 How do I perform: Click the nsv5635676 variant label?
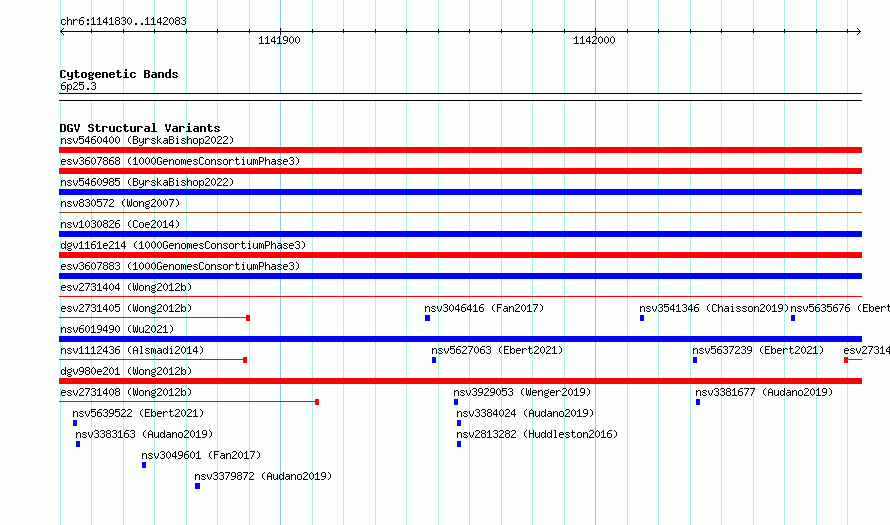(840, 308)
